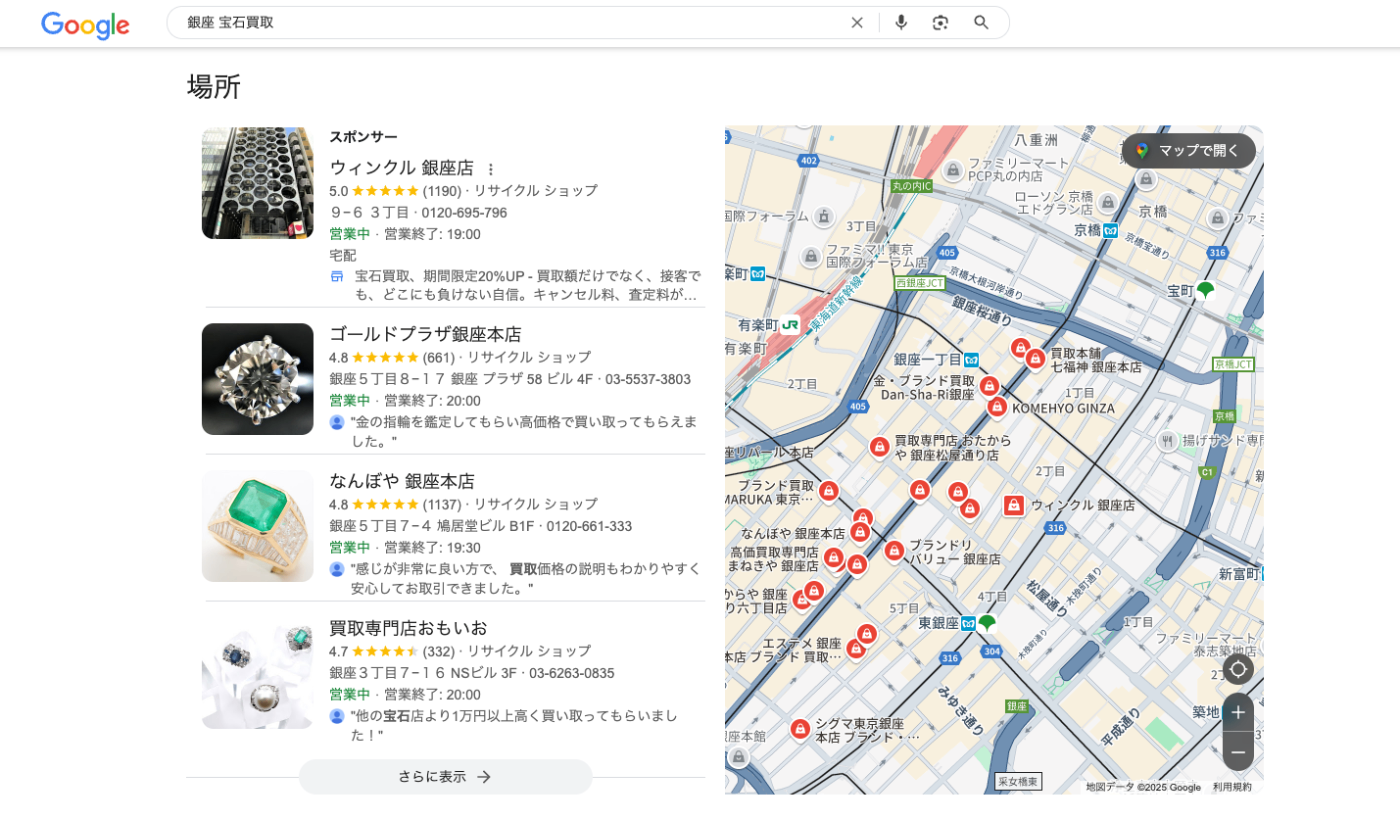Submit search with magnifying glass icon
The image size is (1400, 820).
981,23
